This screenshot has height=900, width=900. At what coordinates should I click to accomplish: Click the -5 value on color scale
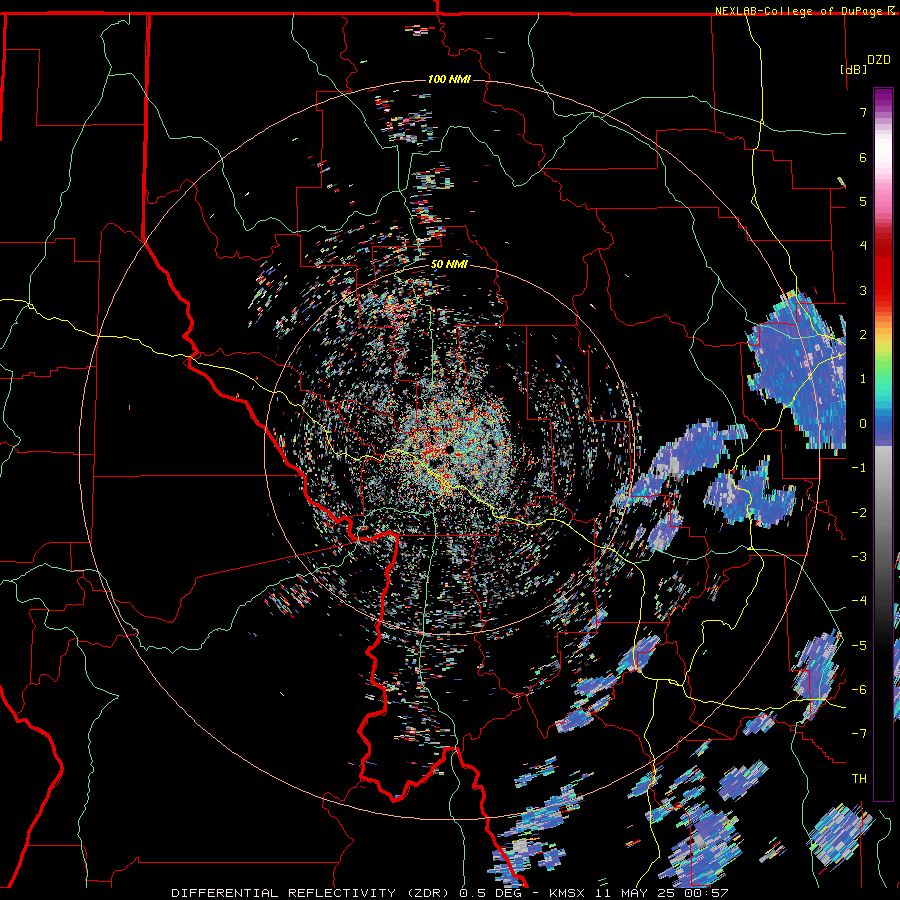point(859,646)
